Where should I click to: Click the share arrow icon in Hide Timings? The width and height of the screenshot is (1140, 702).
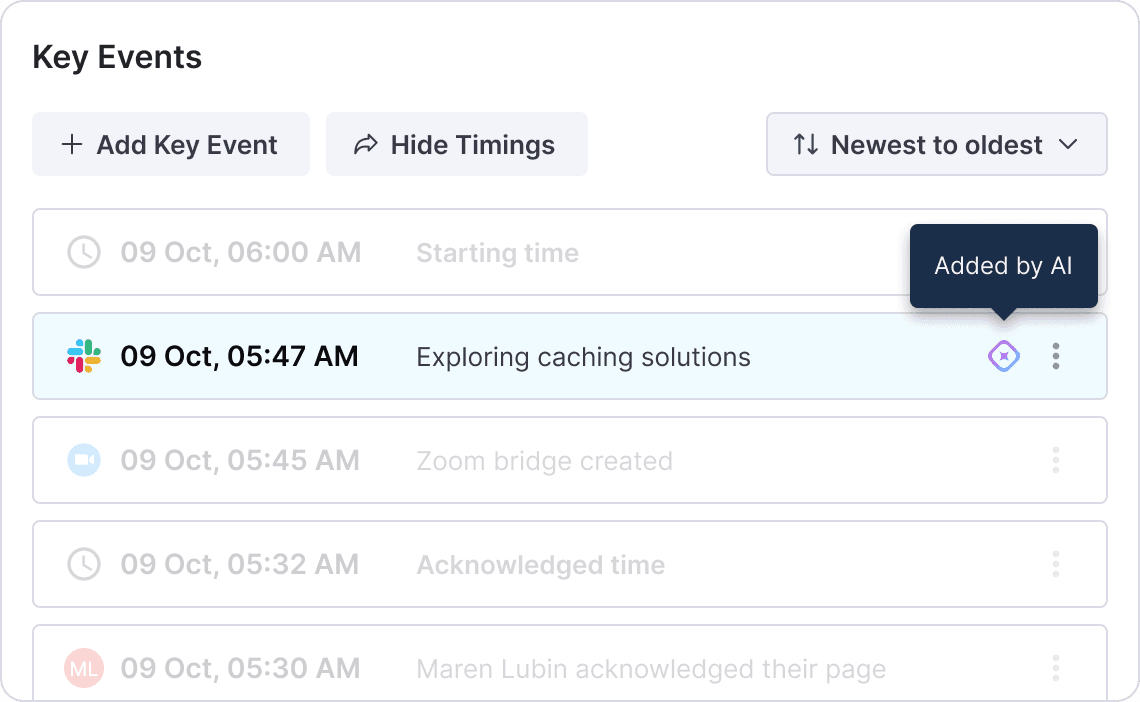(366, 144)
